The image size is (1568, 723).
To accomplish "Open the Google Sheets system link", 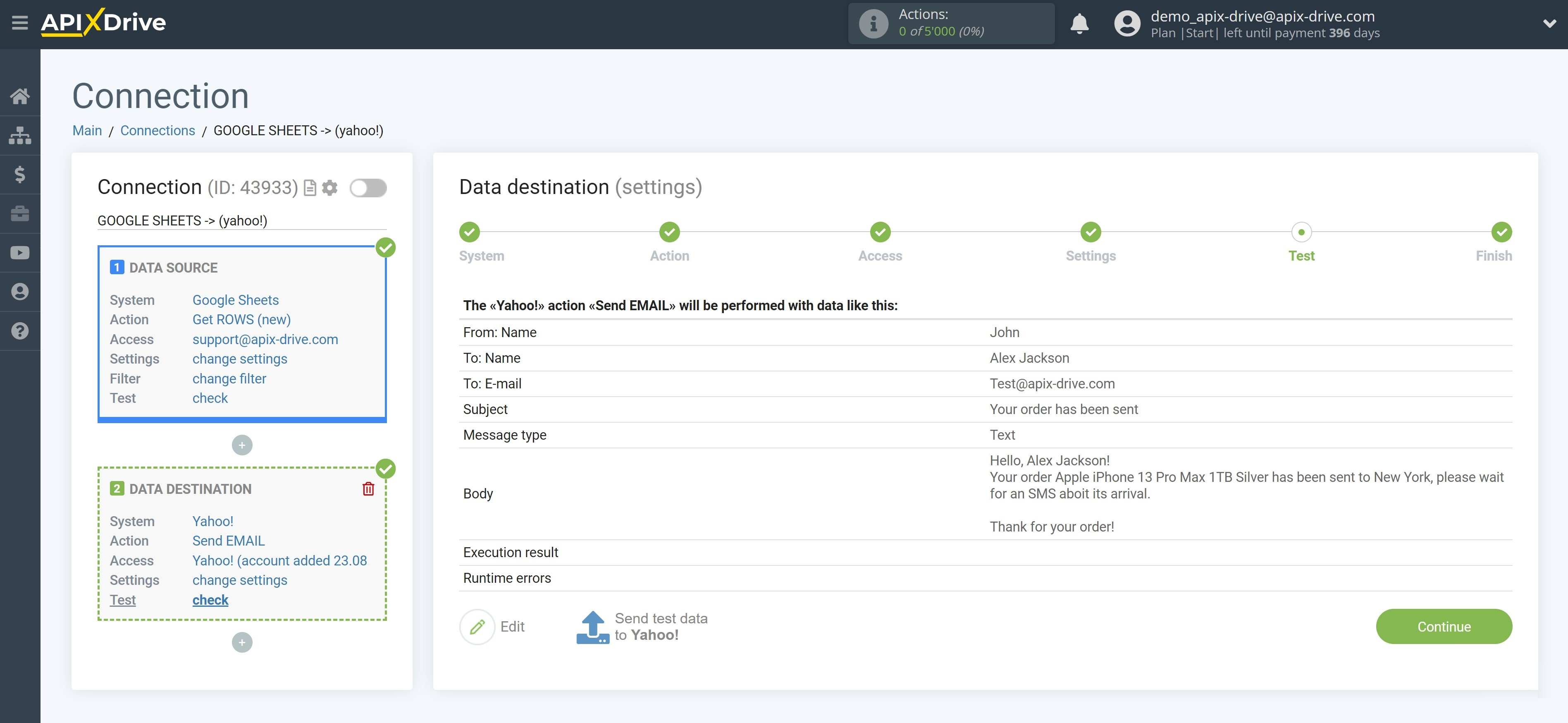I will [x=236, y=300].
